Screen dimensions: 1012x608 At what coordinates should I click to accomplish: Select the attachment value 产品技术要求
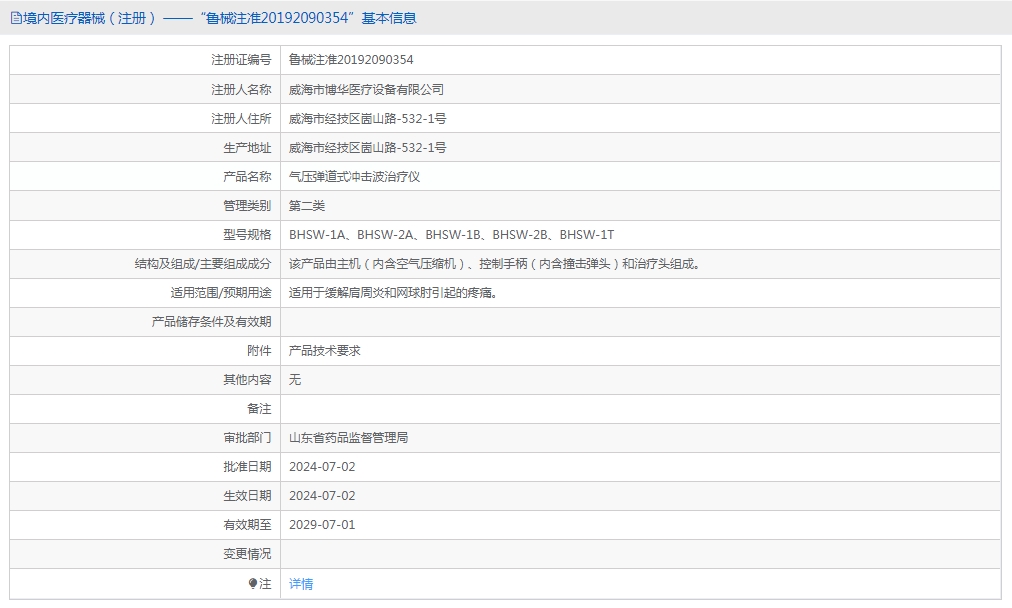pos(325,351)
